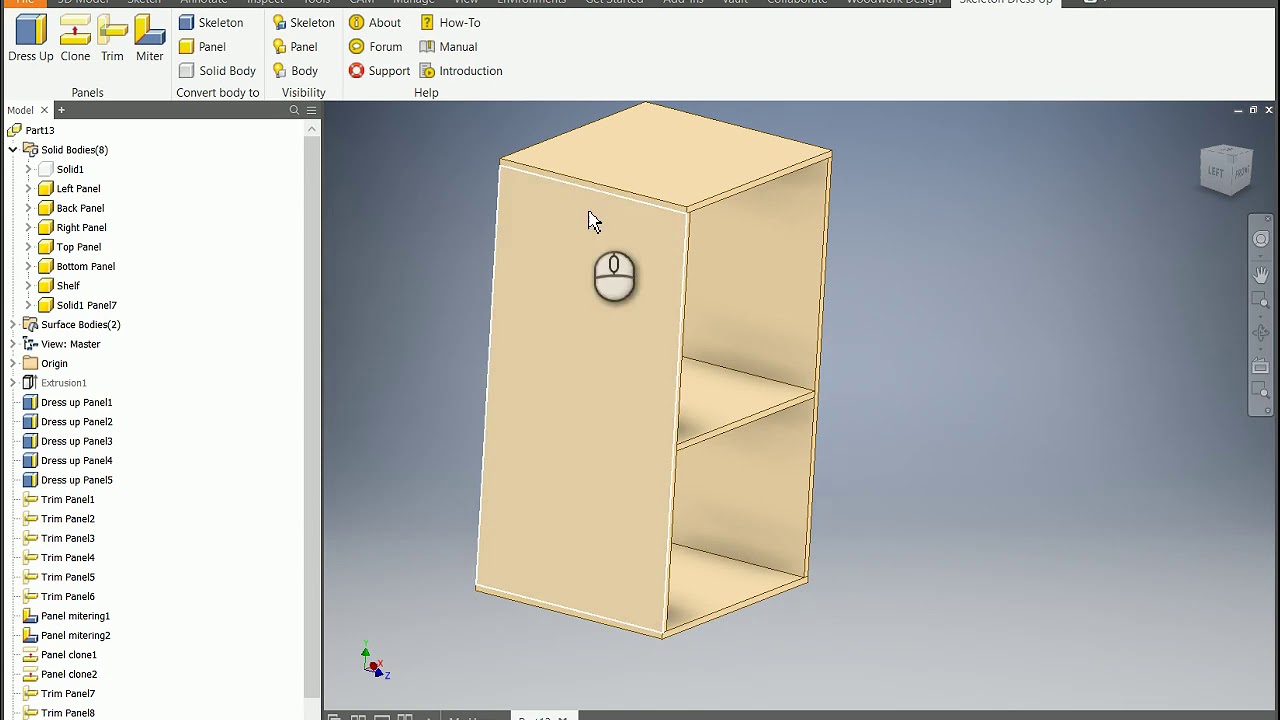Select the Part13 root node
Viewport: 1280px width, 720px height.
[31, 130]
